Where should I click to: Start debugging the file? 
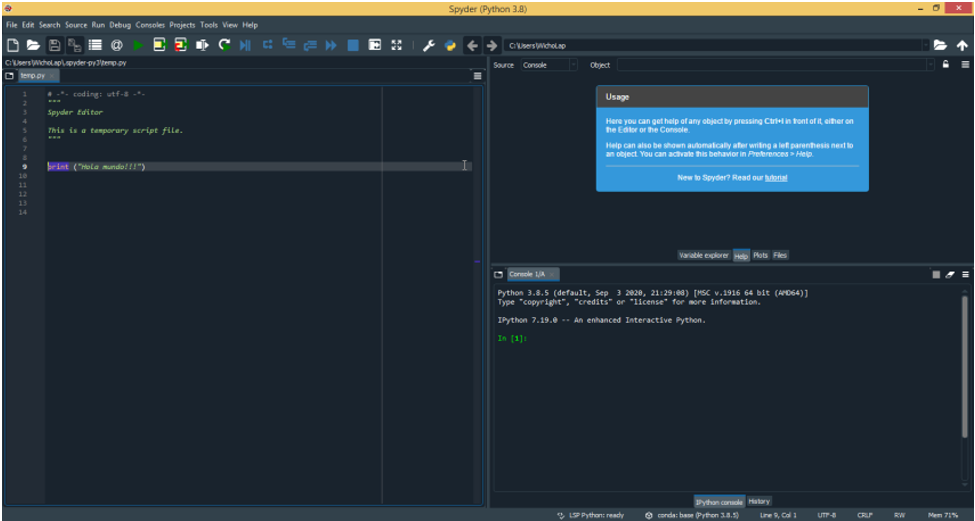pos(246,45)
